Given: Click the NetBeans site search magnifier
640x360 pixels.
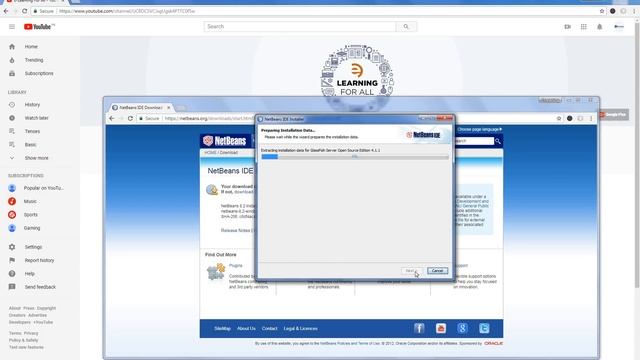Looking at the screenshot, I should [x=498, y=141].
